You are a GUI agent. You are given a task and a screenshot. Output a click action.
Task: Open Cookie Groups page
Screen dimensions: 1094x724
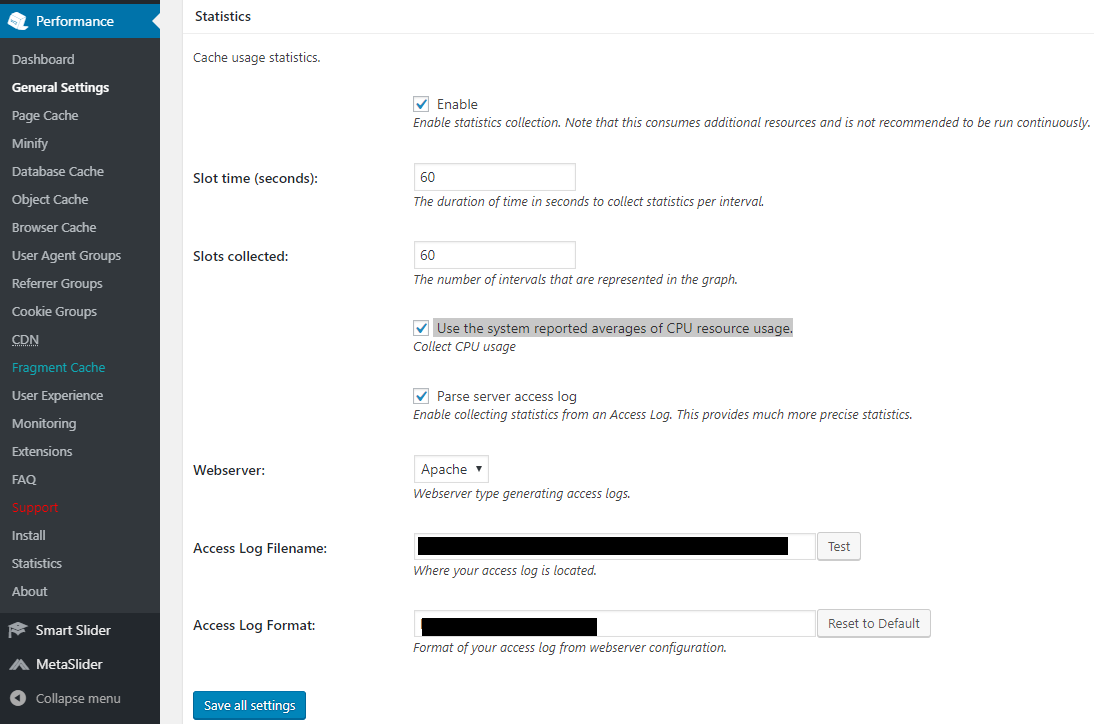(54, 311)
